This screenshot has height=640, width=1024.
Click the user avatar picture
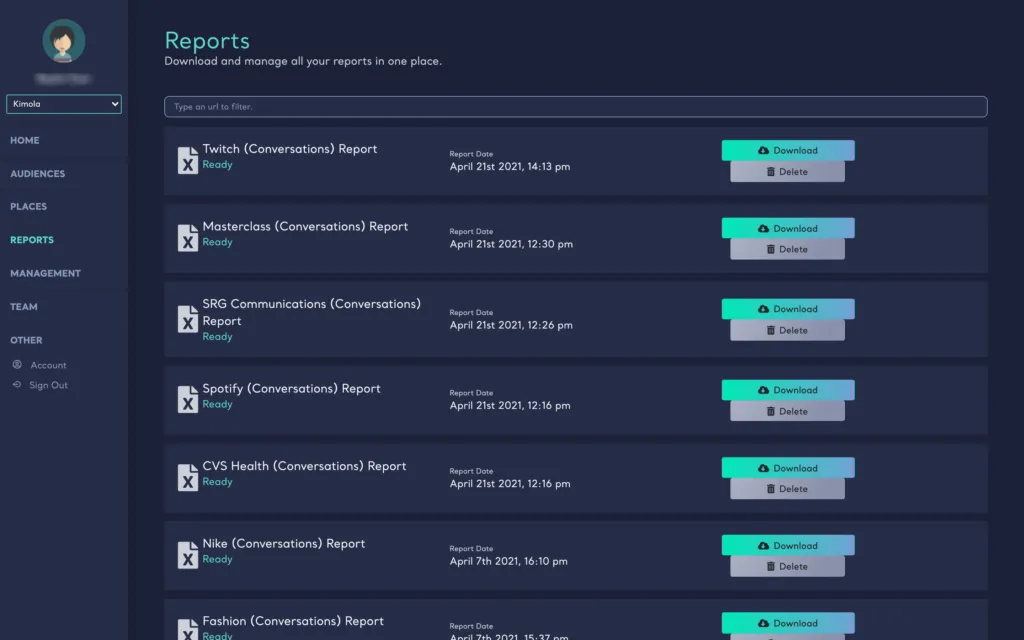tap(63, 40)
